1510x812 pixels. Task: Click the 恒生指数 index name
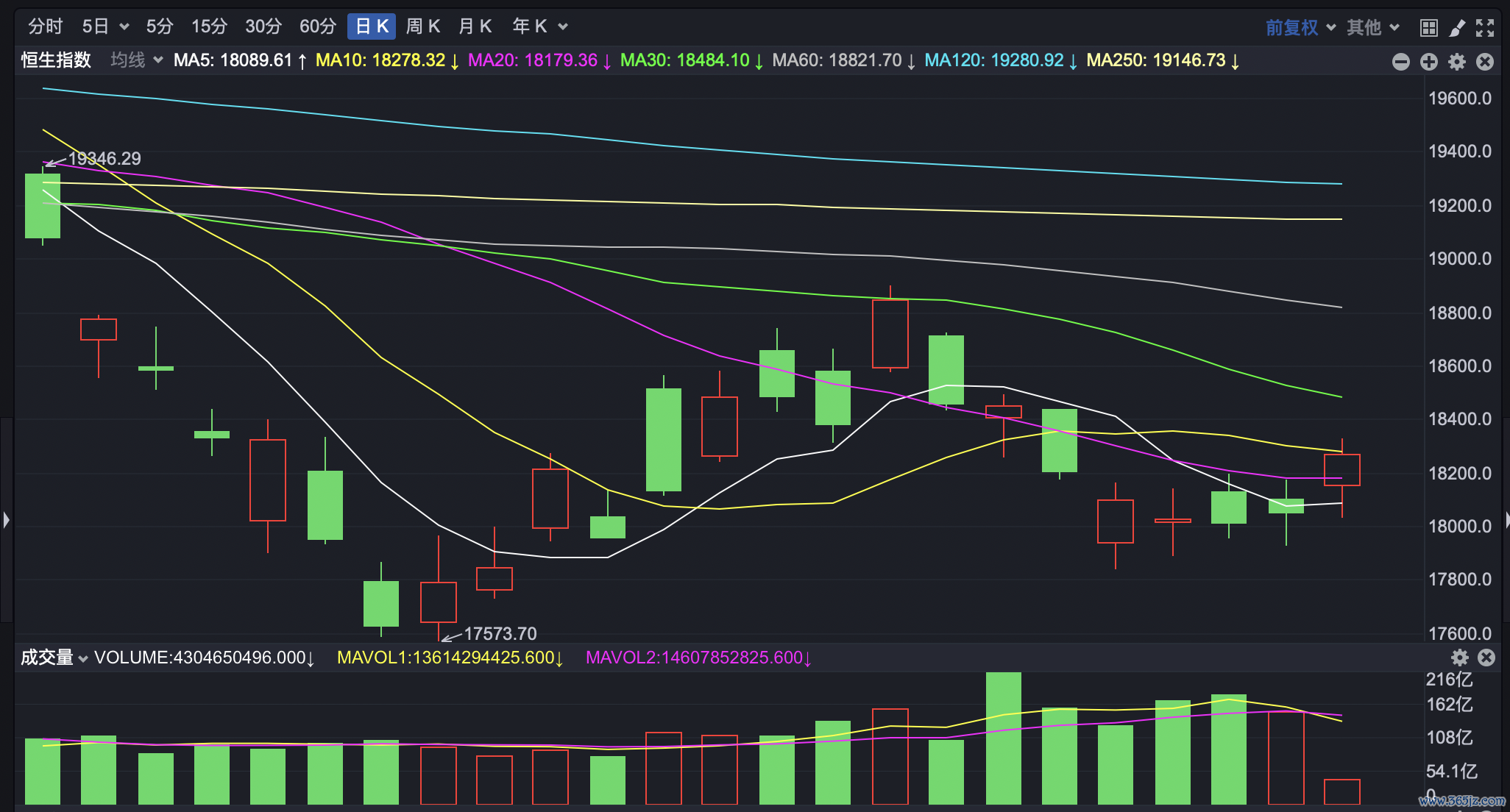(x=56, y=60)
